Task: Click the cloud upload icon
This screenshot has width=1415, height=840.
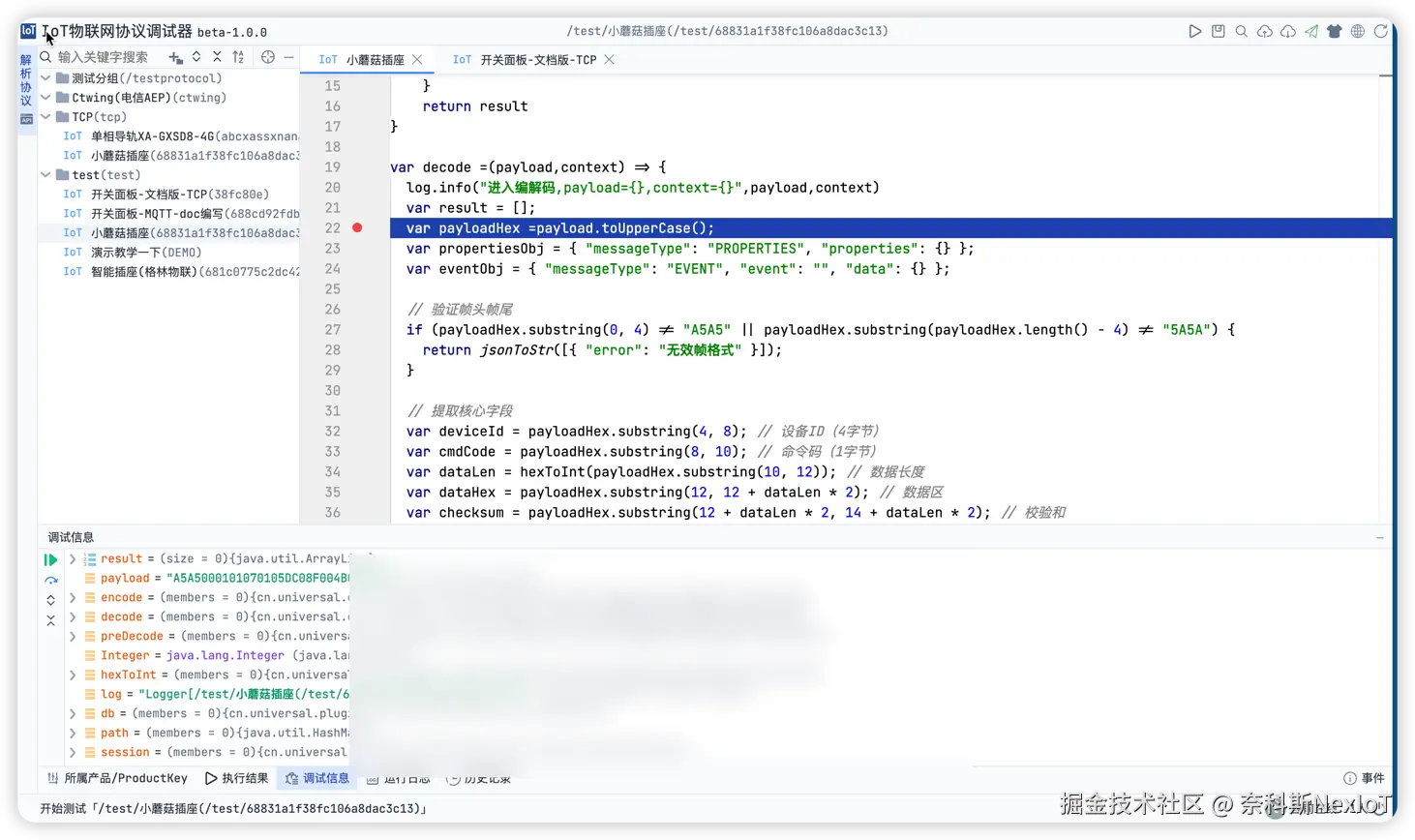Action: coord(1265,31)
